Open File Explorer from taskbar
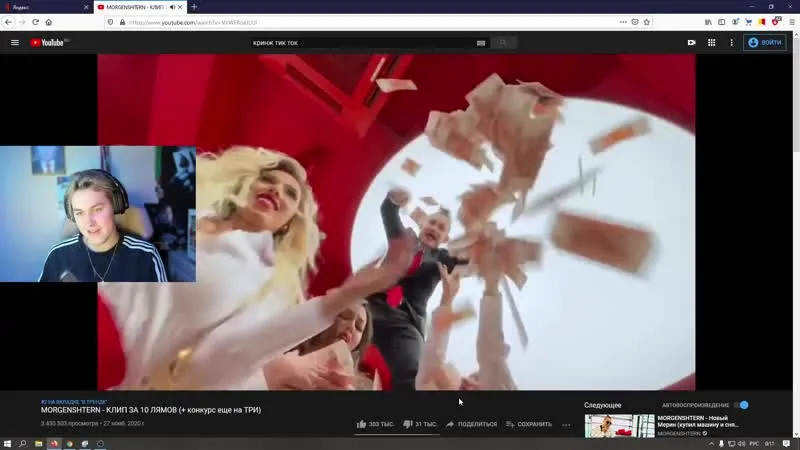The width and height of the screenshot is (800, 450). [x=38, y=444]
